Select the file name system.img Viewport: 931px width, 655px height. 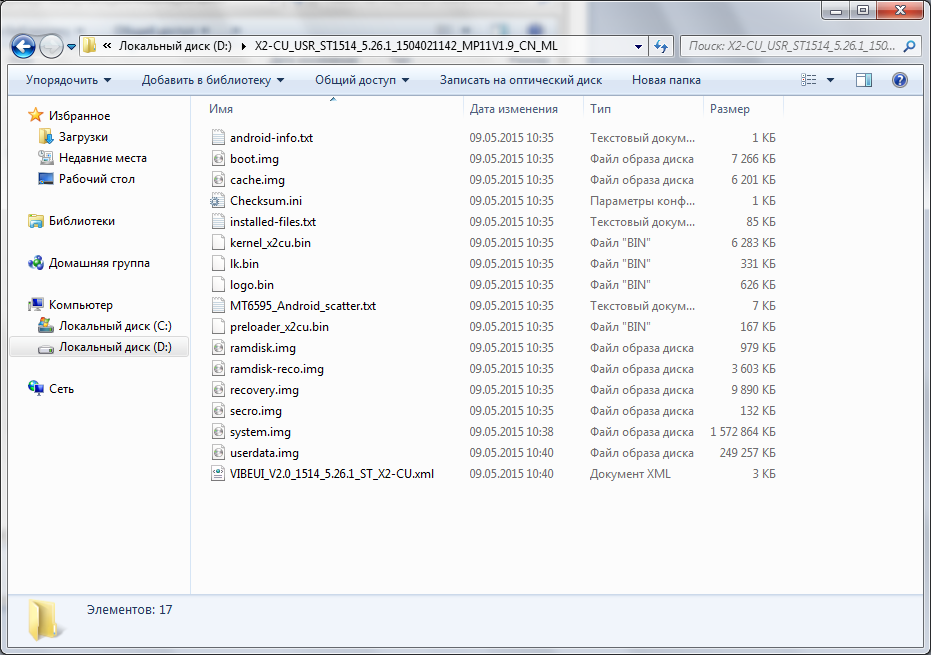(x=260, y=432)
